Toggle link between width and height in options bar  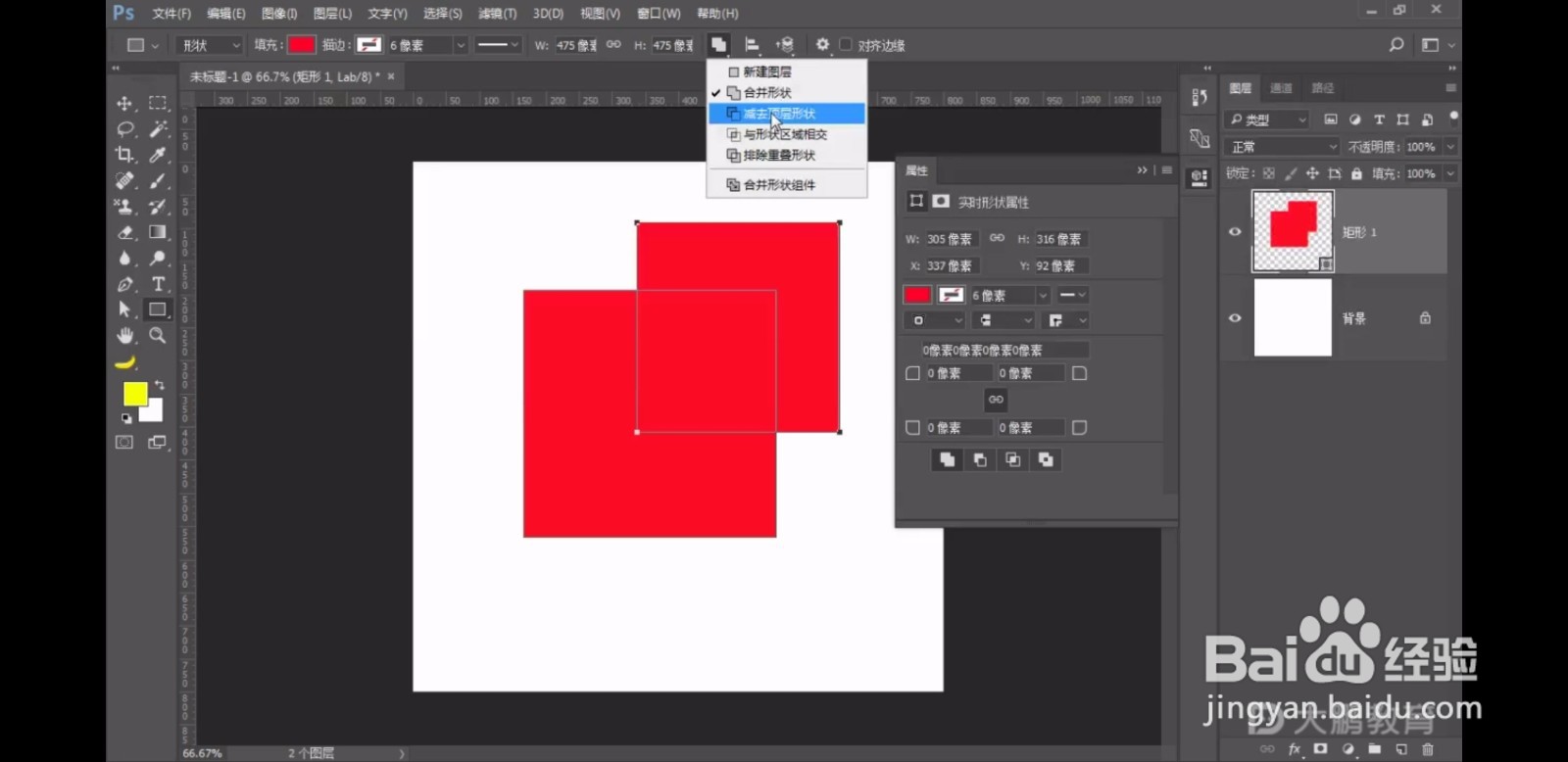pos(613,45)
